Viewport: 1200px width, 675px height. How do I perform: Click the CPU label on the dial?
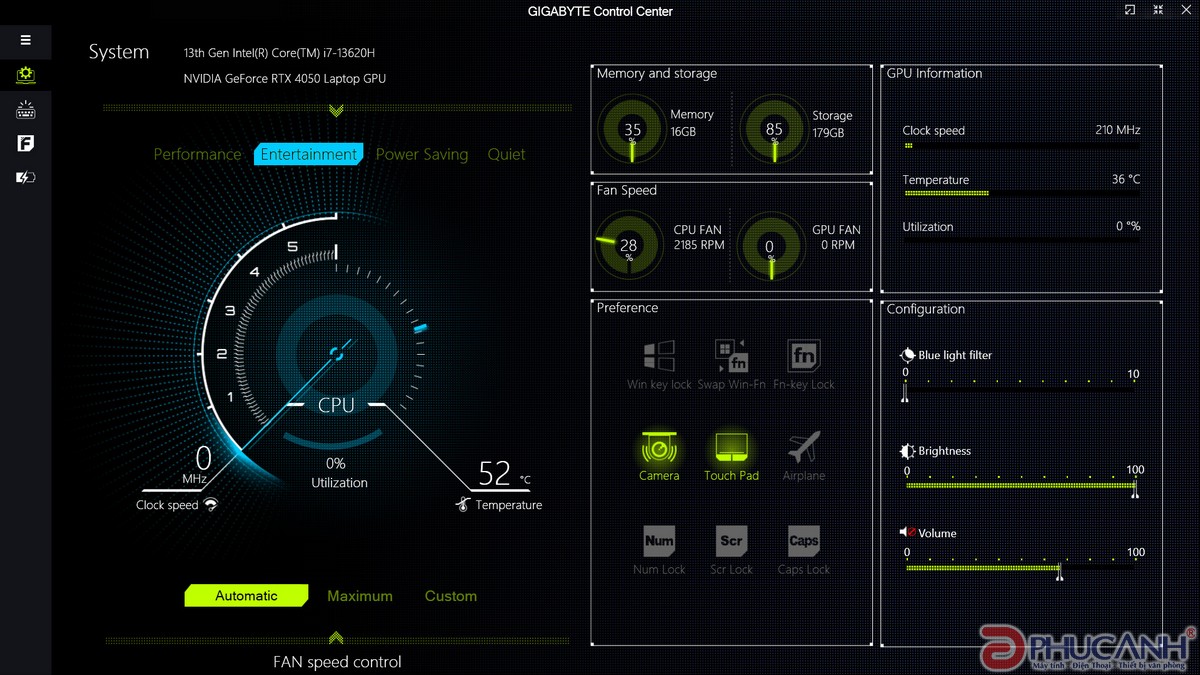(336, 405)
